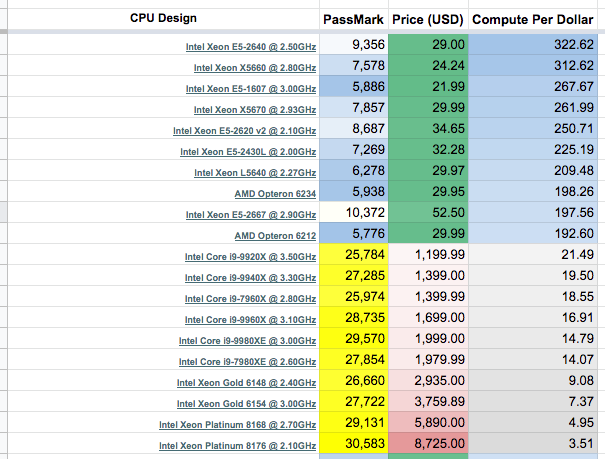Select the compute-per-dollar cell 198.26
Viewport: 605px width, 459px height.
(x=533, y=191)
